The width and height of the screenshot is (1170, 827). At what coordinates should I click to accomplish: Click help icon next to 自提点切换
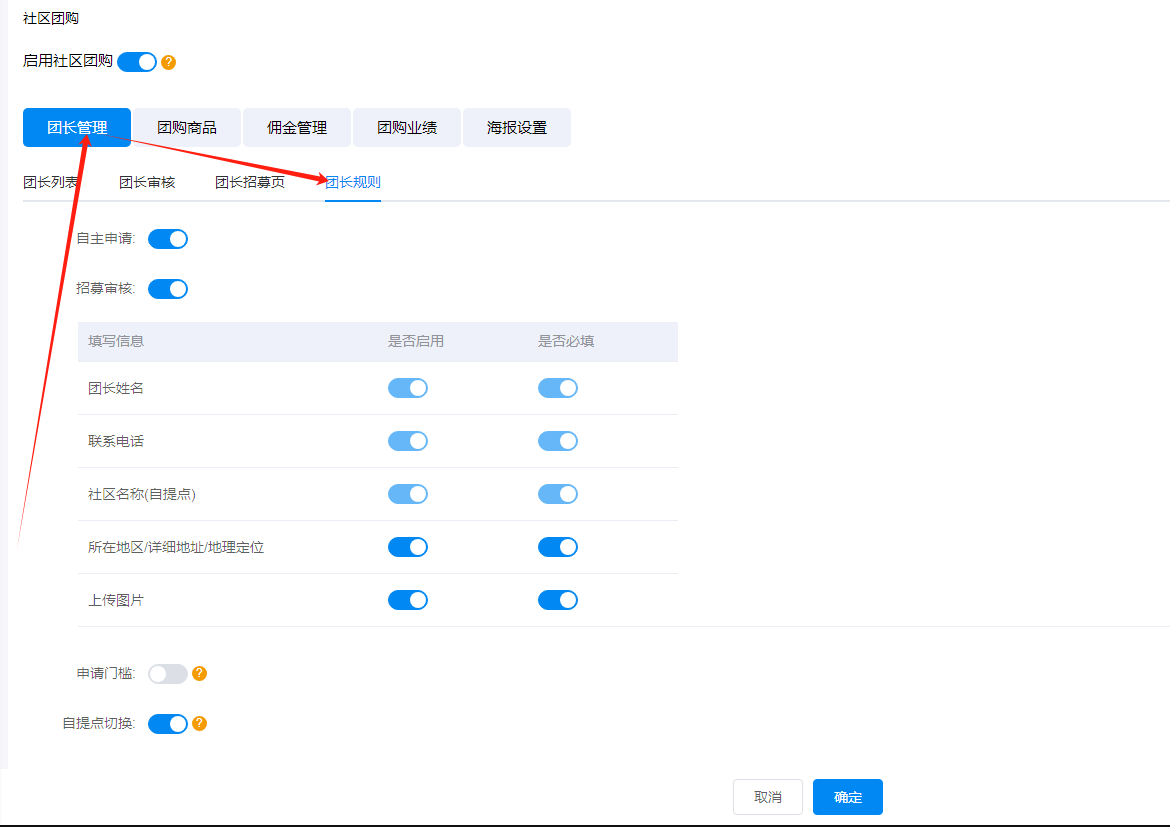200,724
